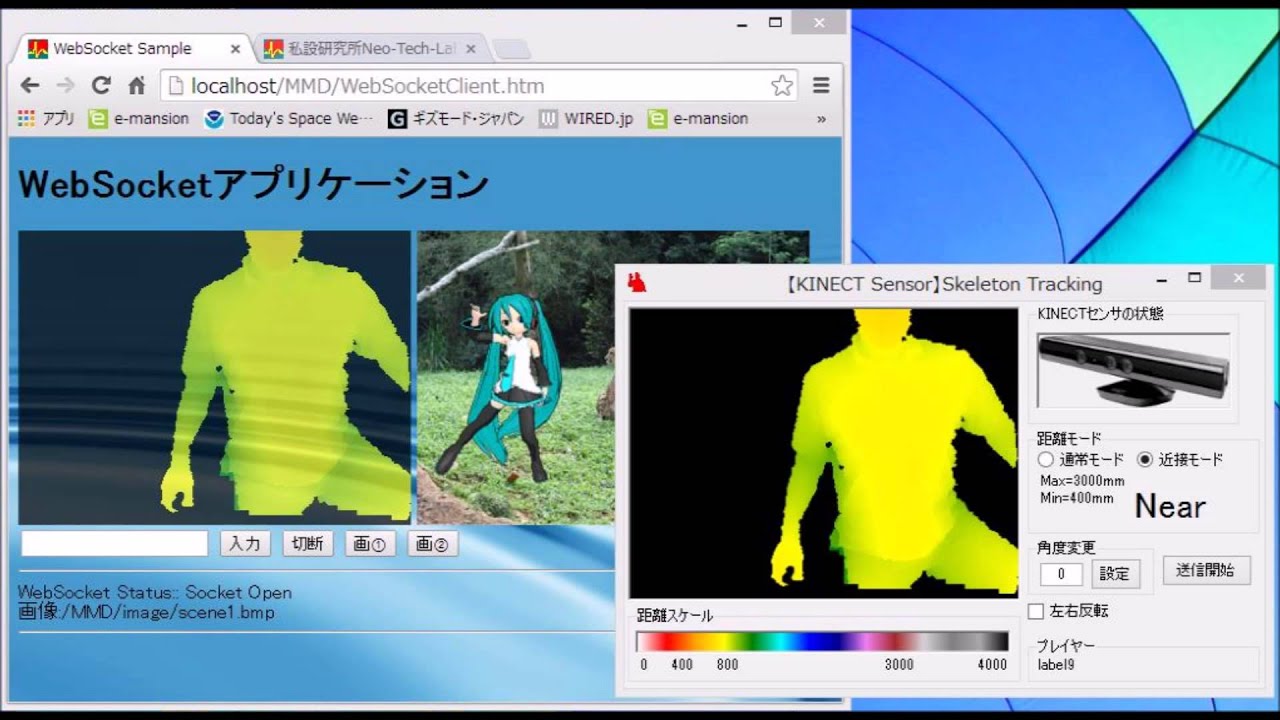Click the 画② button
The width and height of the screenshot is (1280, 720).
click(x=432, y=543)
